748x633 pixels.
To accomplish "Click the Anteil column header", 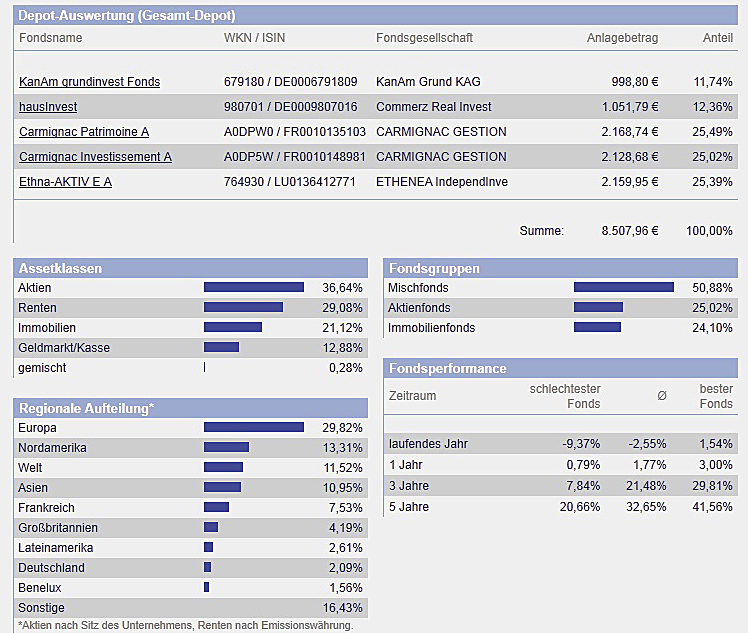I will 717,38.
